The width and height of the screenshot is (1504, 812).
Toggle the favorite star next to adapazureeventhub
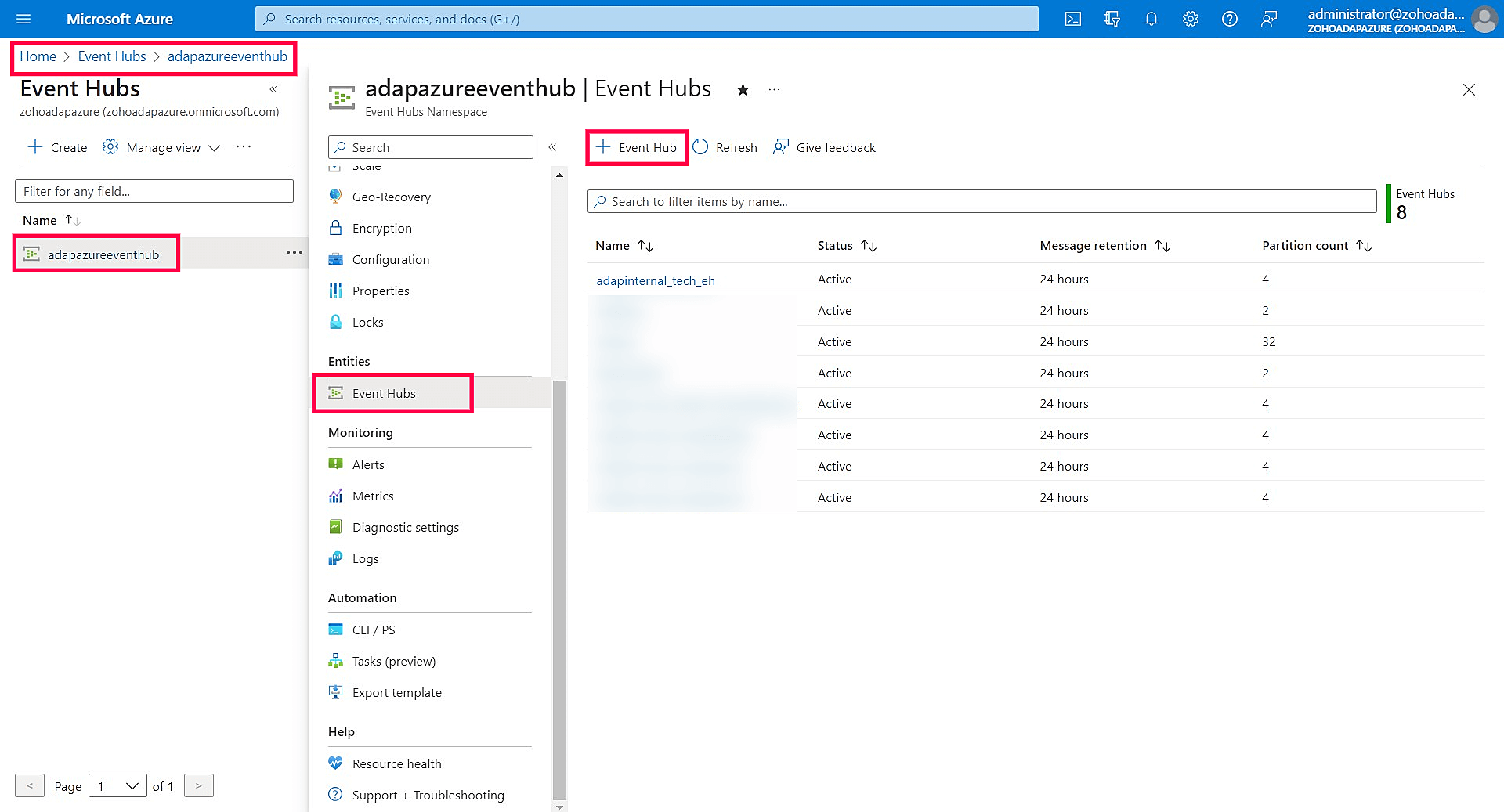[x=741, y=89]
